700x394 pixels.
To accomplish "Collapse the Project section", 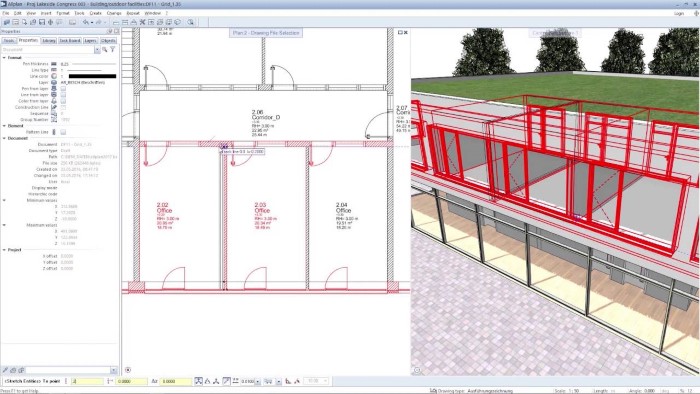I will click(x=4, y=250).
